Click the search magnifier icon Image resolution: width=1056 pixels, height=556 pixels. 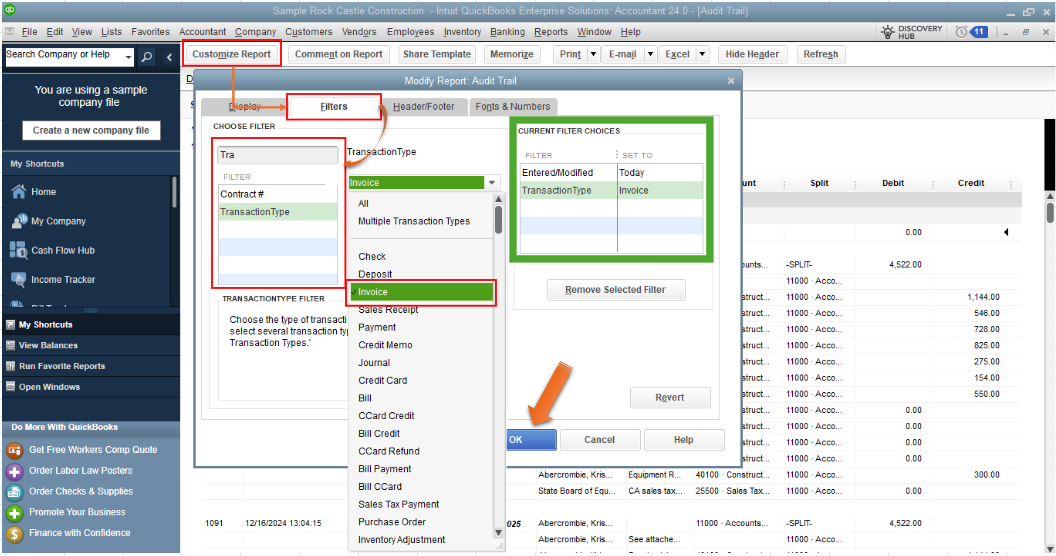coord(147,57)
